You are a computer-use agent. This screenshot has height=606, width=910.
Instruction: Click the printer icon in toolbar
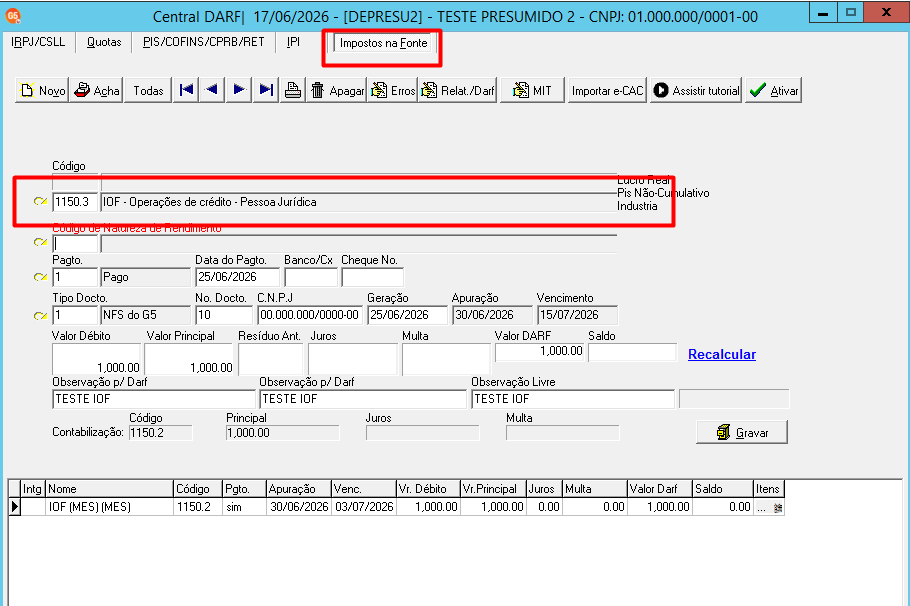point(292,90)
